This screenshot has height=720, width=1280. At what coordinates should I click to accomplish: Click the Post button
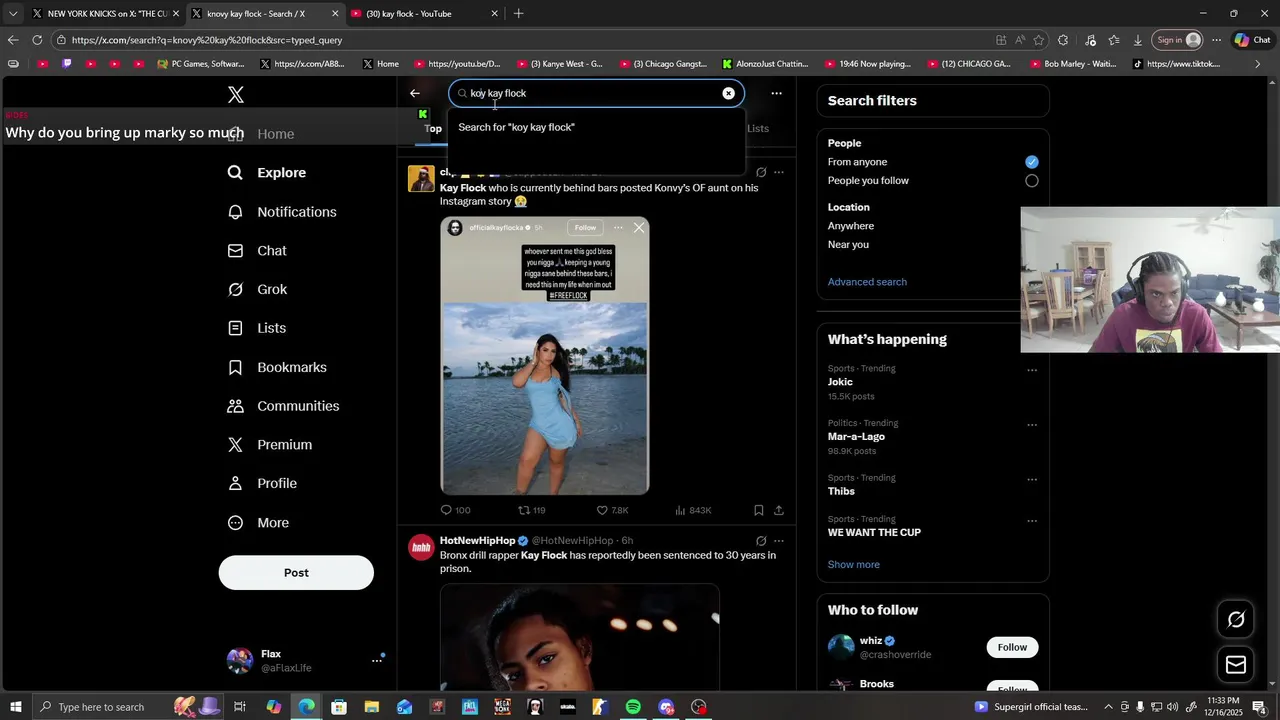[x=296, y=573]
